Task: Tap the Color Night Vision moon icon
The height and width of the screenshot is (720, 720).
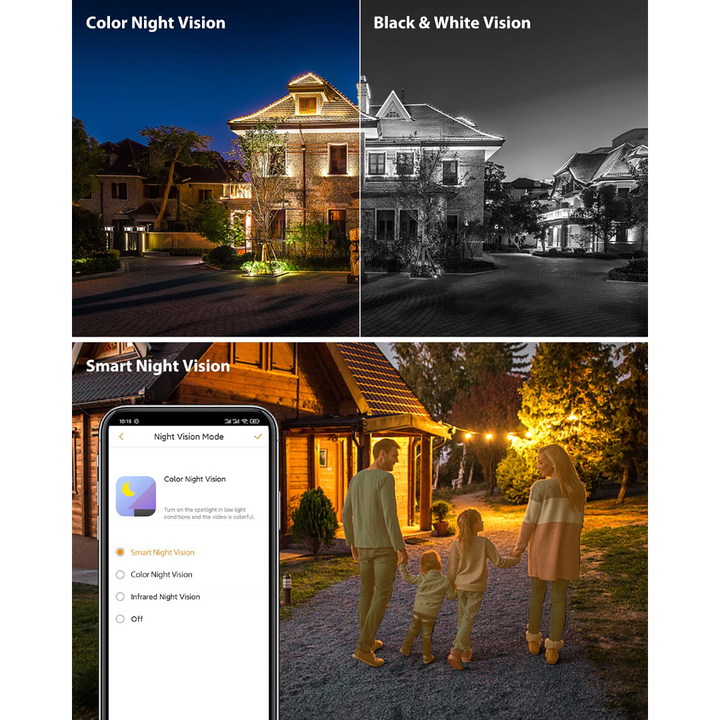Action: [136, 496]
